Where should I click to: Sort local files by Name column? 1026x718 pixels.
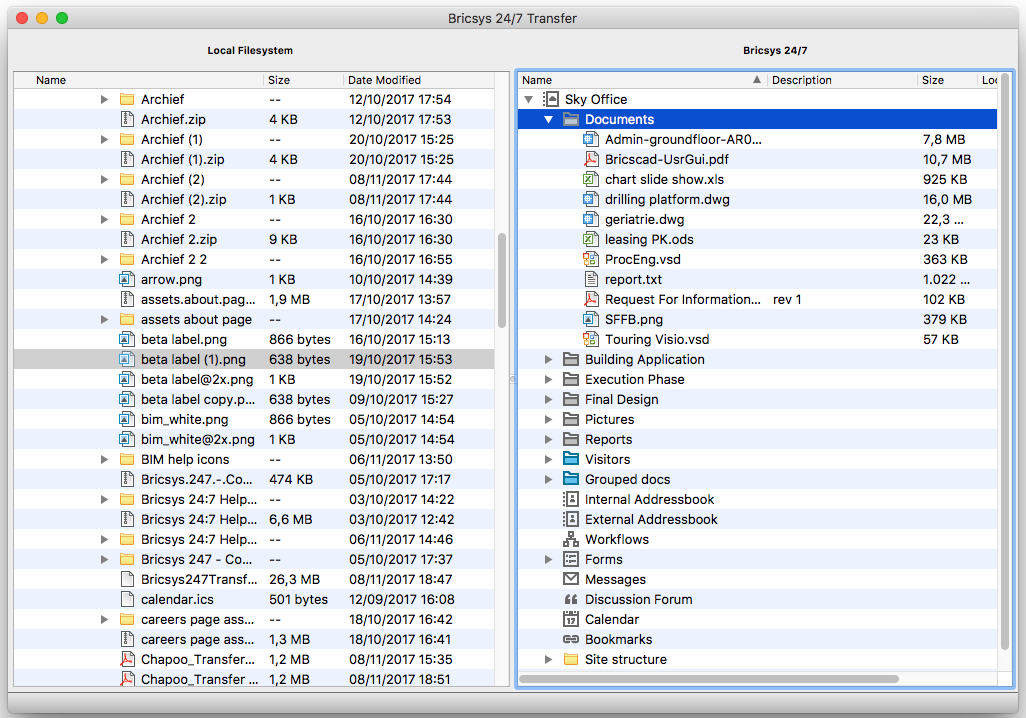click(139, 80)
